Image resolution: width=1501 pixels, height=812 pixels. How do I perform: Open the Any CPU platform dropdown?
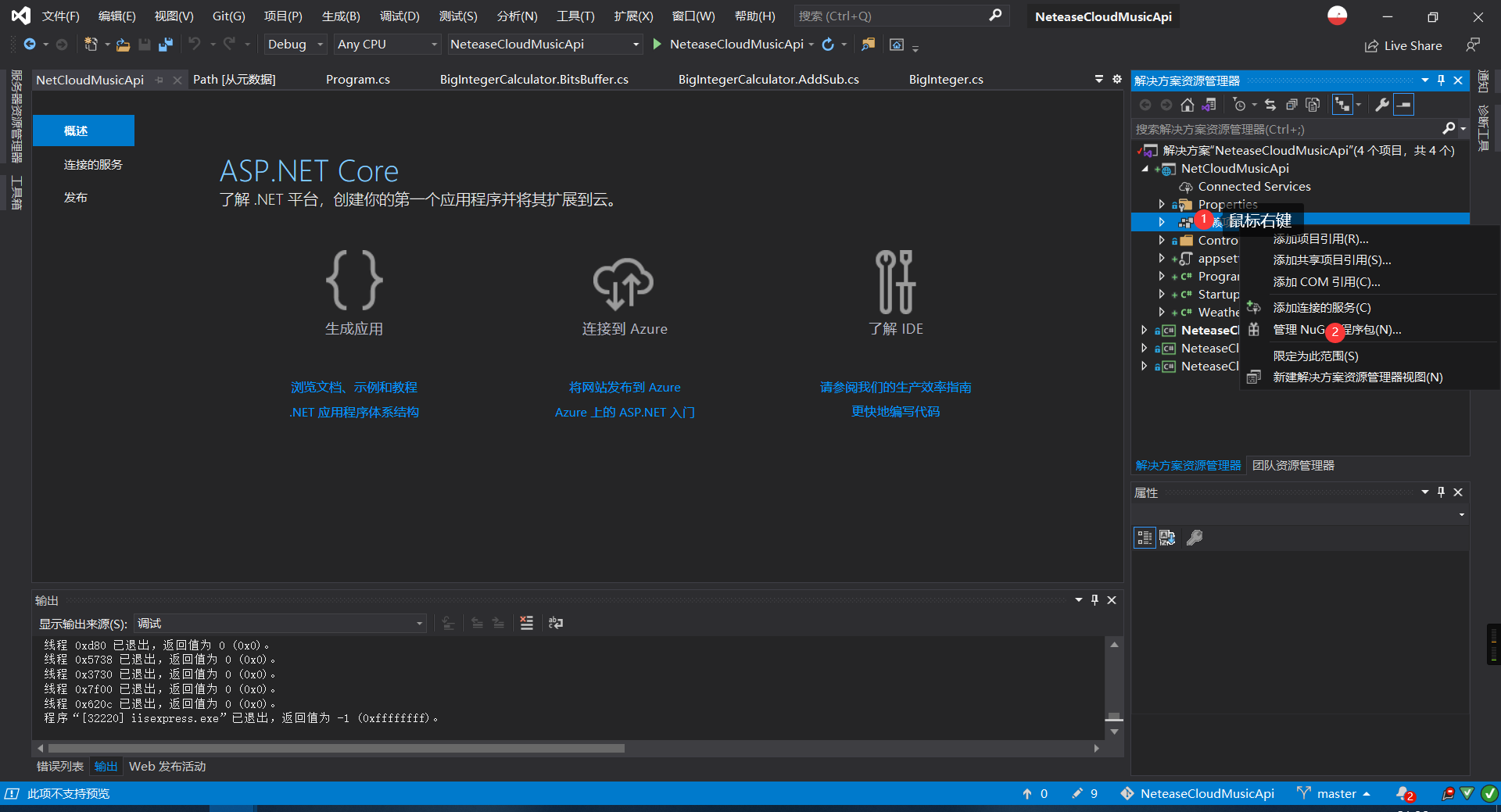tap(387, 45)
